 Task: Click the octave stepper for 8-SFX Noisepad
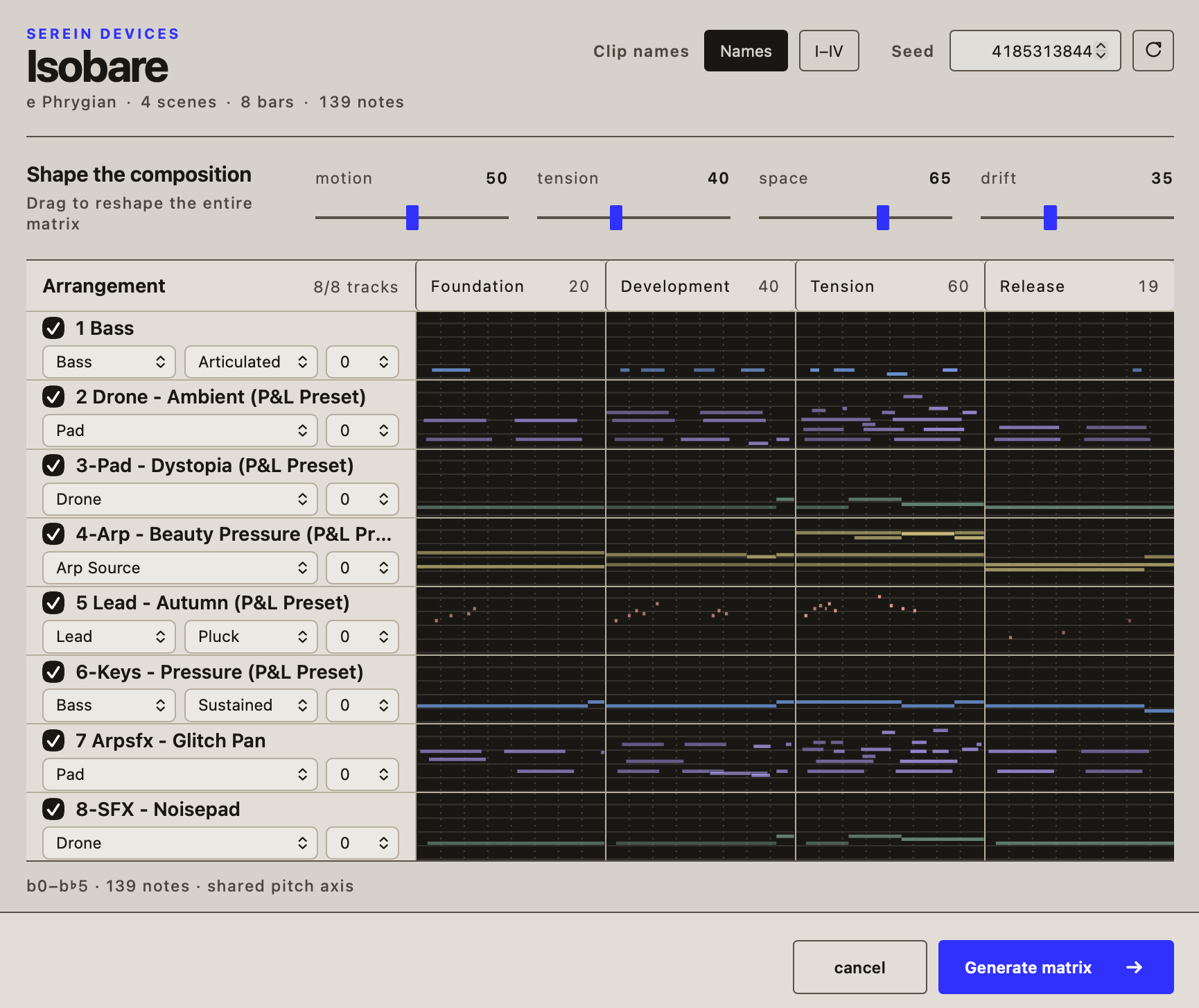(x=362, y=843)
